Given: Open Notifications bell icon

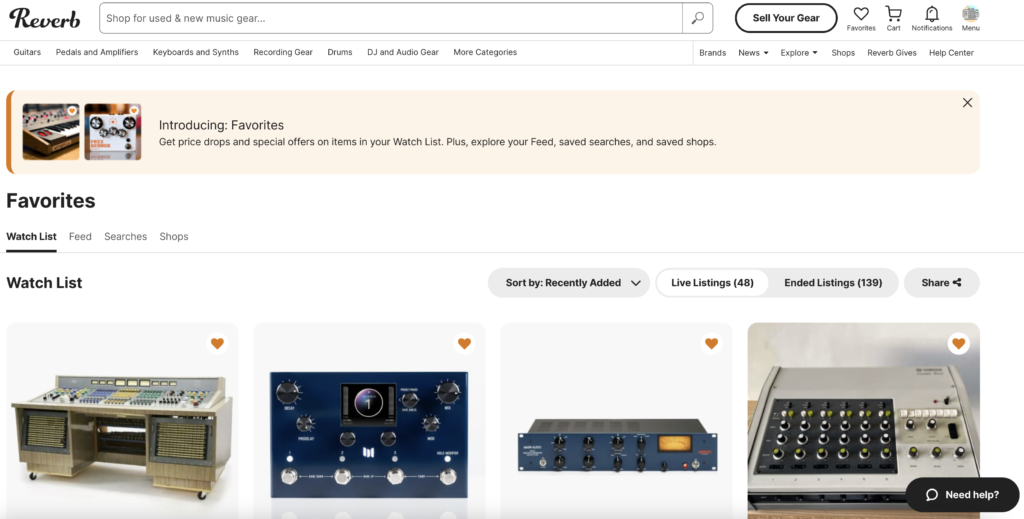Looking at the screenshot, I should pos(932,15).
